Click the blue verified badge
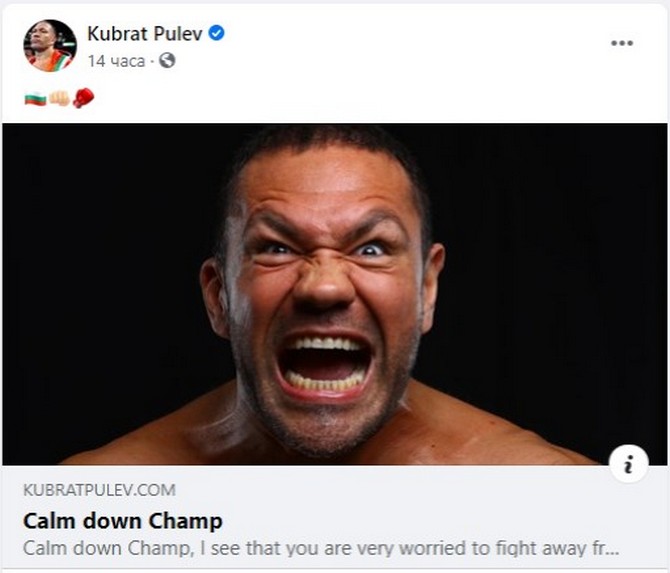Viewport: 670px width, 573px height. [217, 34]
